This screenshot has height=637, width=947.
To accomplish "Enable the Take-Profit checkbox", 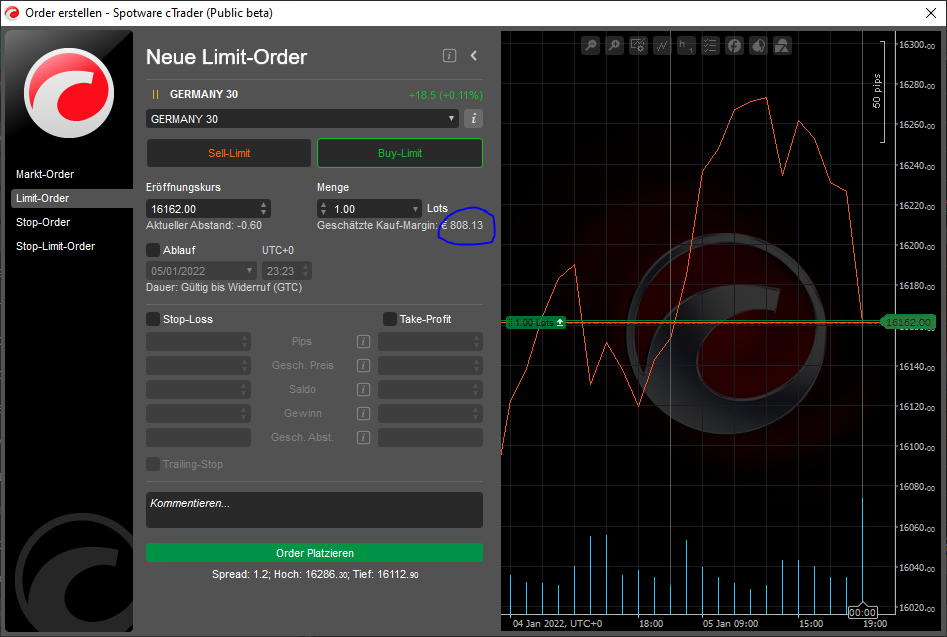I will tap(389, 319).
